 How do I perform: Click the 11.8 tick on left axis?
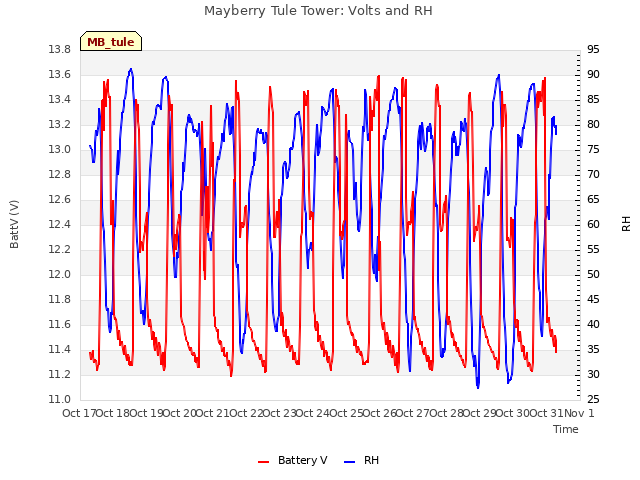click(x=60, y=300)
